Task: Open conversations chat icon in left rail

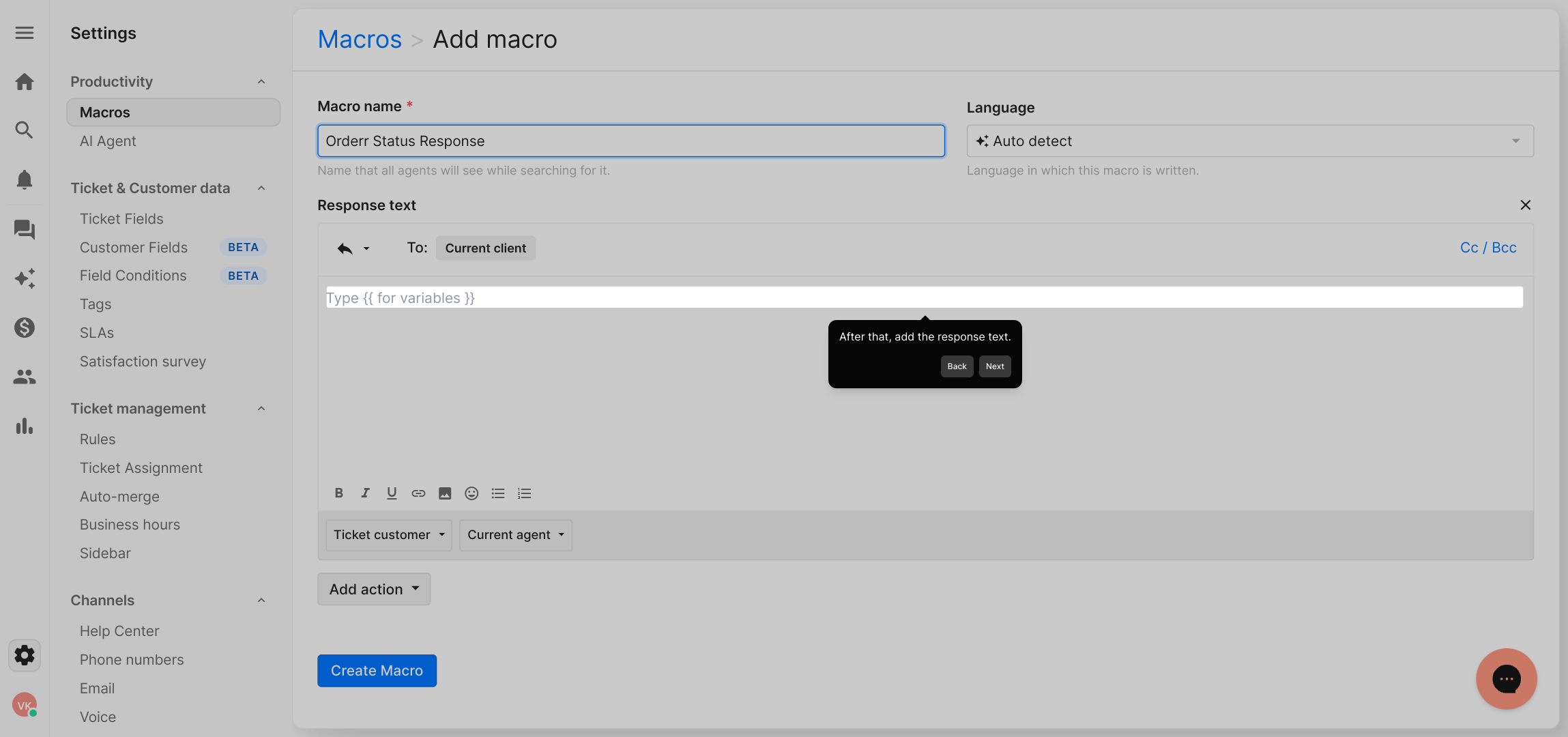Action: (x=25, y=229)
